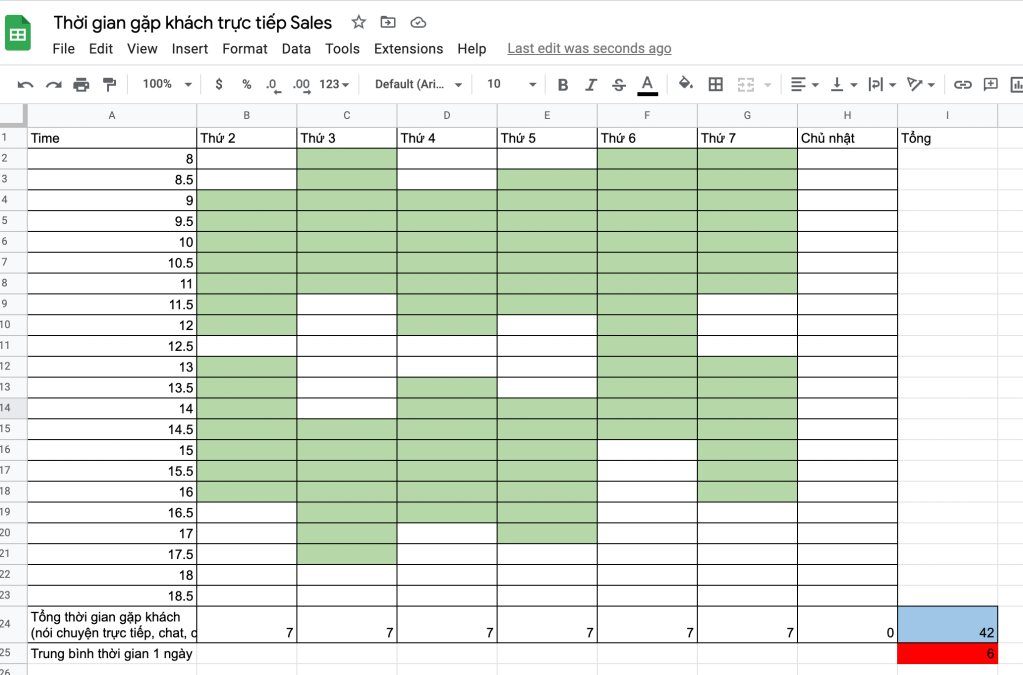The image size is (1023, 675).
Task: Select the blue total cell showing 42
Action: tap(947, 624)
